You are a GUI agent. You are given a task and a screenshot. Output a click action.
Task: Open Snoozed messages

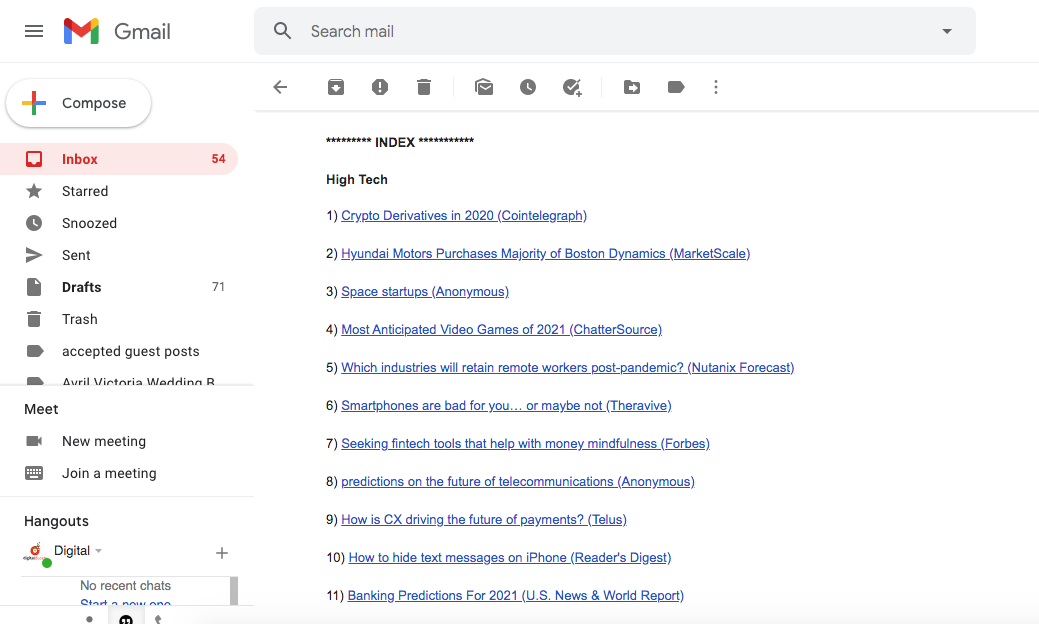pos(119,223)
